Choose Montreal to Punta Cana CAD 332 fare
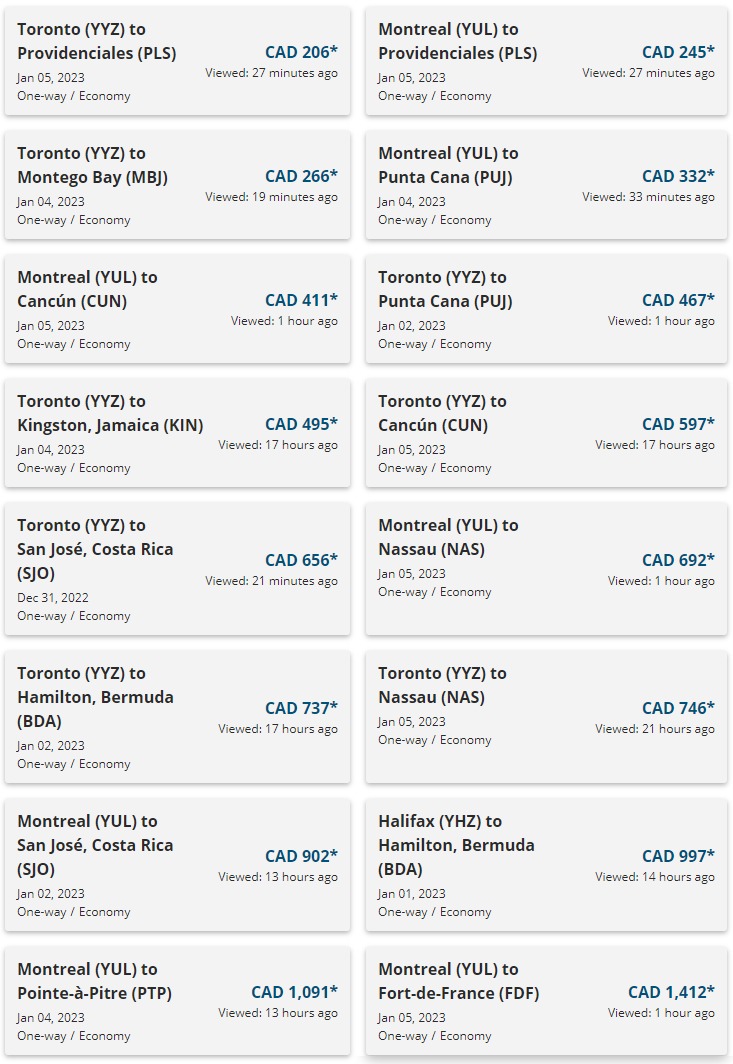Image resolution: width=733 pixels, height=1064 pixels. [546, 185]
